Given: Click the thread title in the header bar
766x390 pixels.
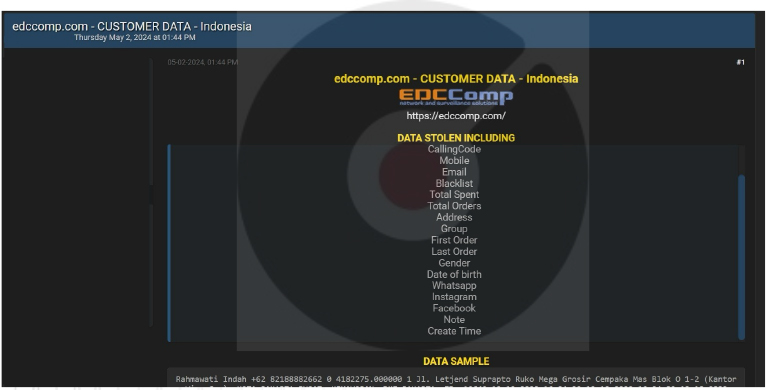Looking at the screenshot, I should coord(132,26).
